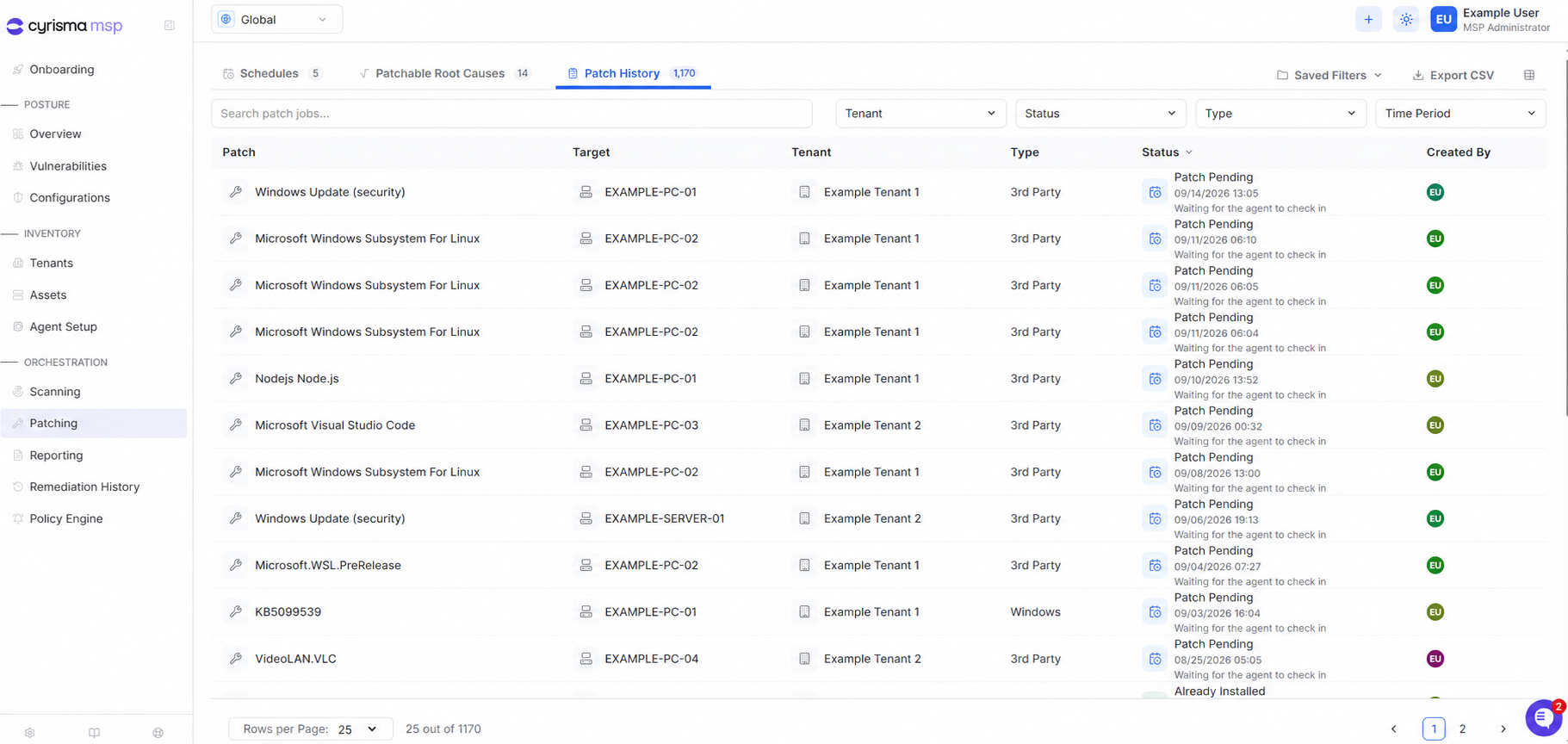Viewport: 1568px width, 744px height.
Task: Switch to Patchable Root Causes tab
Action: (444, 73)
